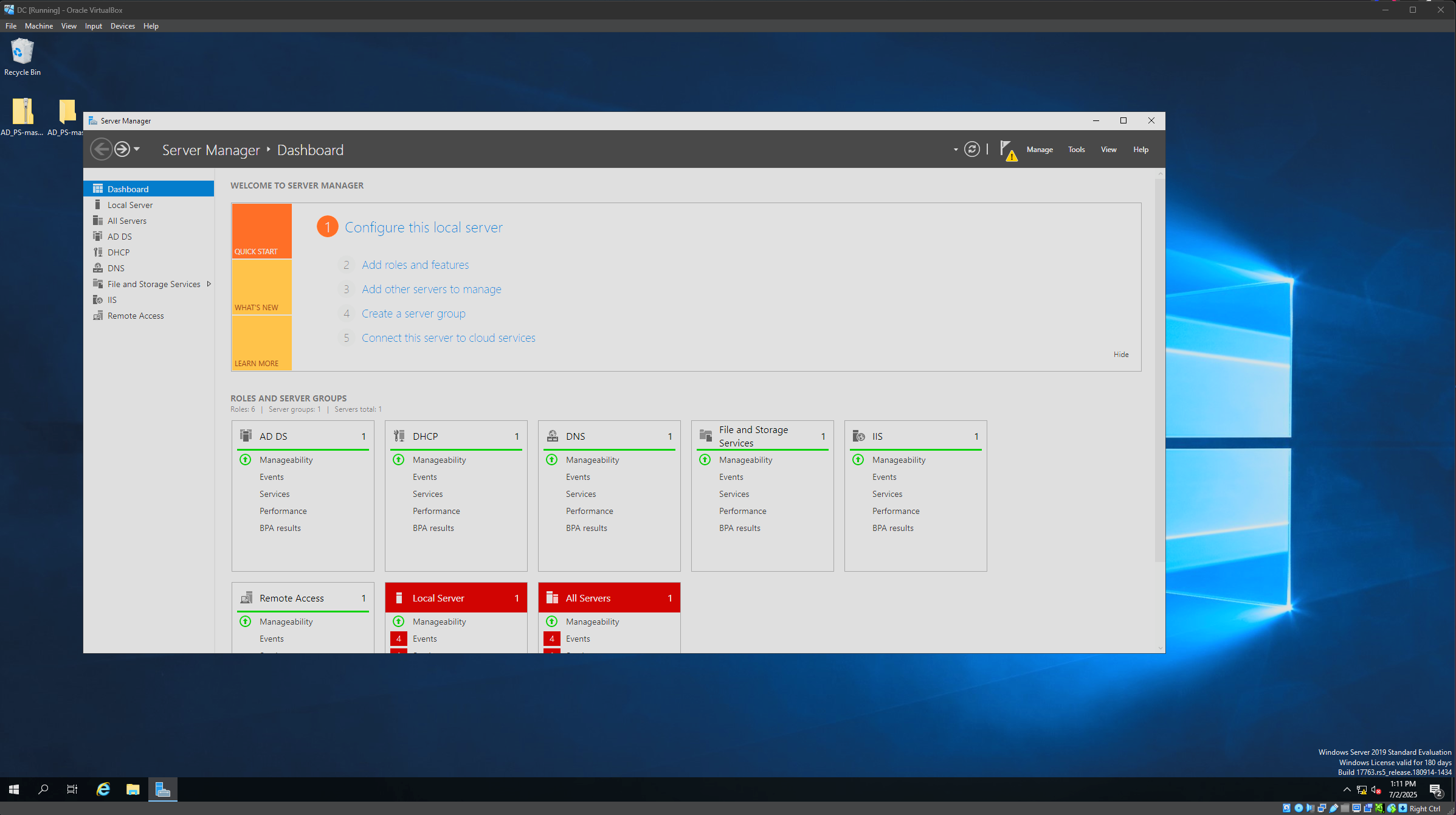Click the File and Storage Services tile icon
The image size is (1456, 815).
[705, 435]
